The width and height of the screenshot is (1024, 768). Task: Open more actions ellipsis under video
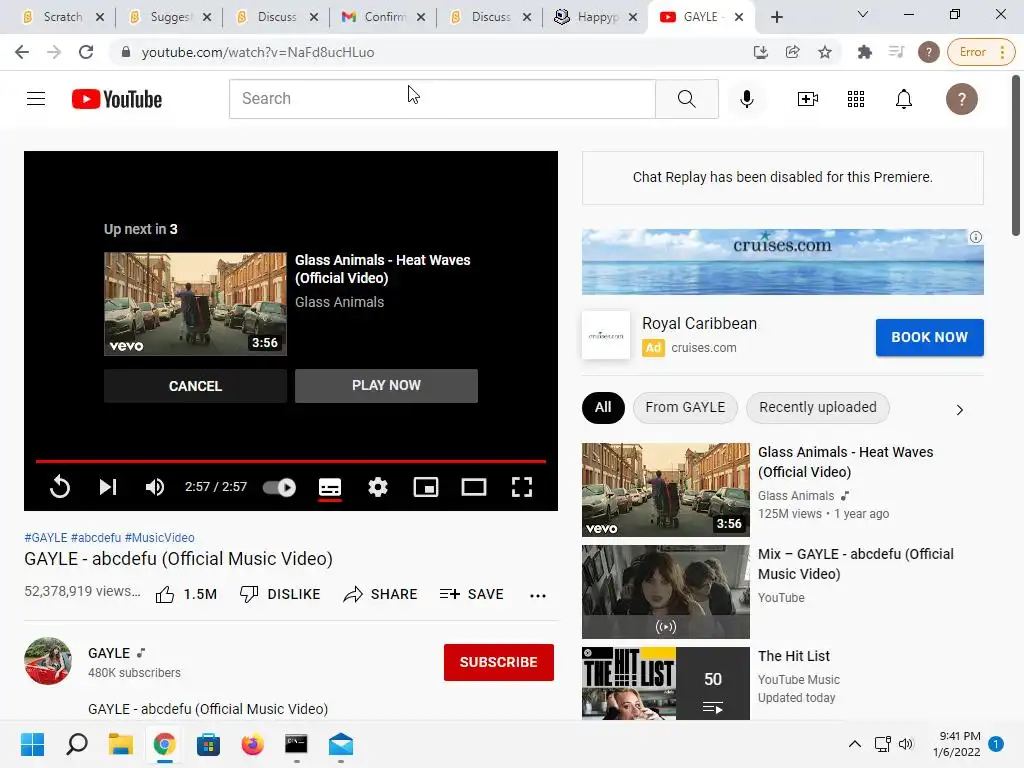pos(537,596)
